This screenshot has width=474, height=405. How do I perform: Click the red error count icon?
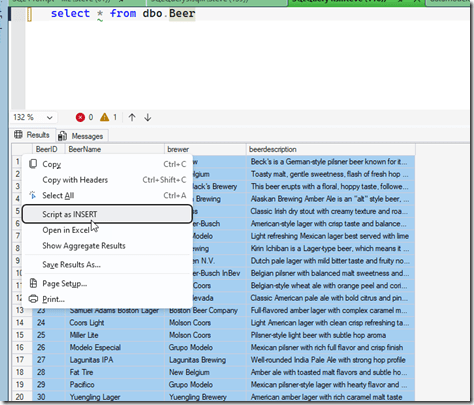[x=80, y=117]
